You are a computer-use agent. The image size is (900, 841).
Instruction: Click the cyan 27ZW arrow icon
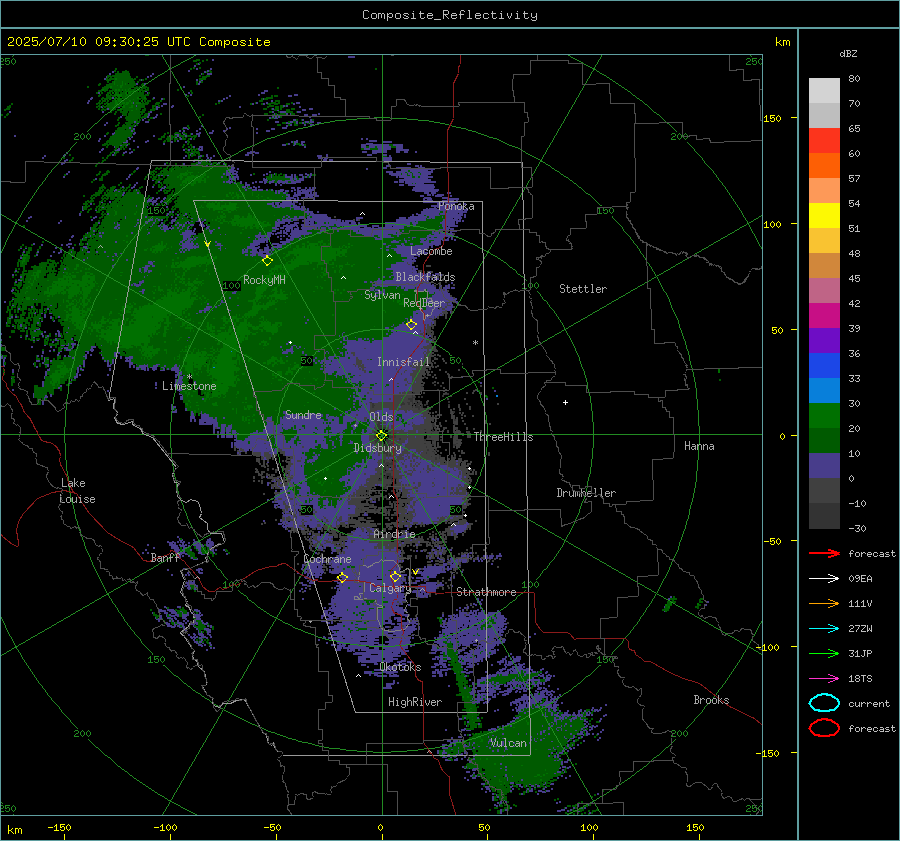pos(824,629)
